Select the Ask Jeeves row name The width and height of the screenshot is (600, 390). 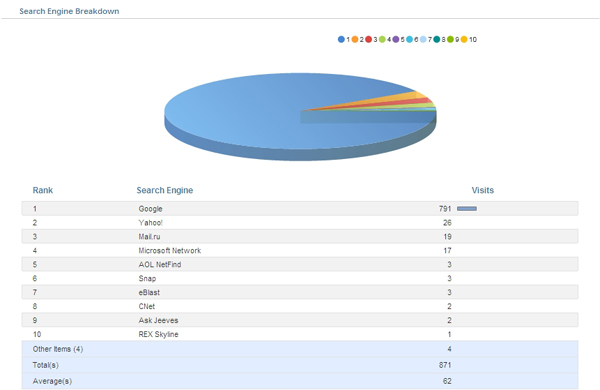pyautogui.click(x=158, y=320)
